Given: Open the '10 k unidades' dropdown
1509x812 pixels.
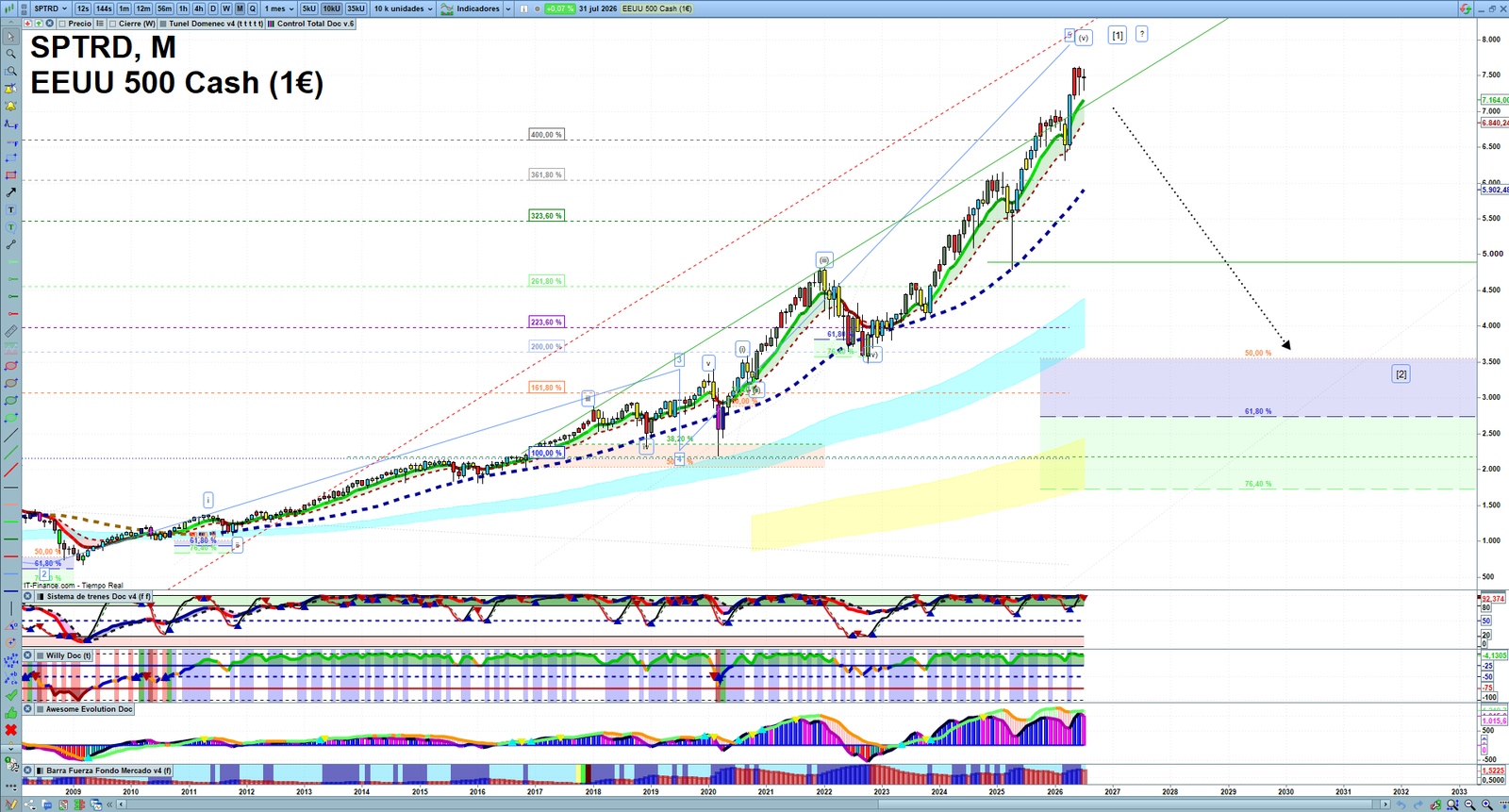Looking at the screenshot, I should tap(403, 8).
